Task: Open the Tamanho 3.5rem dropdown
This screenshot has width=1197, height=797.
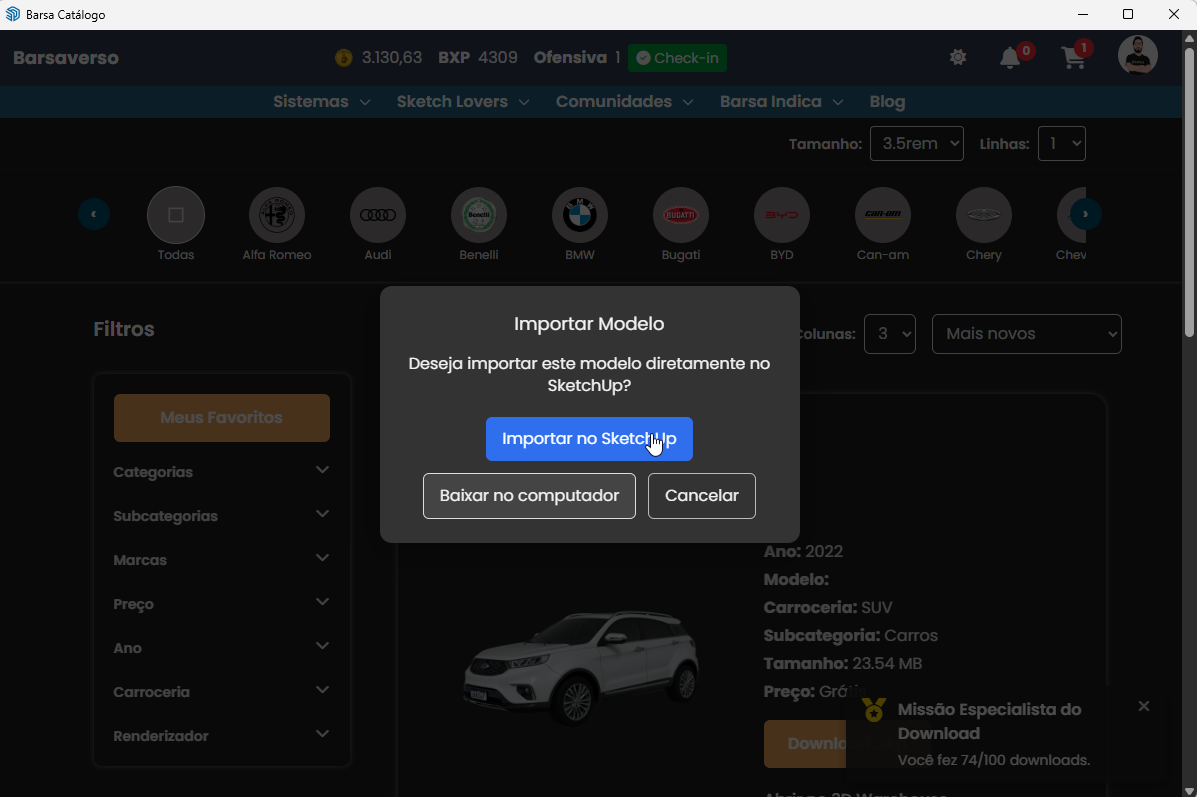Action: coord(916,144)
